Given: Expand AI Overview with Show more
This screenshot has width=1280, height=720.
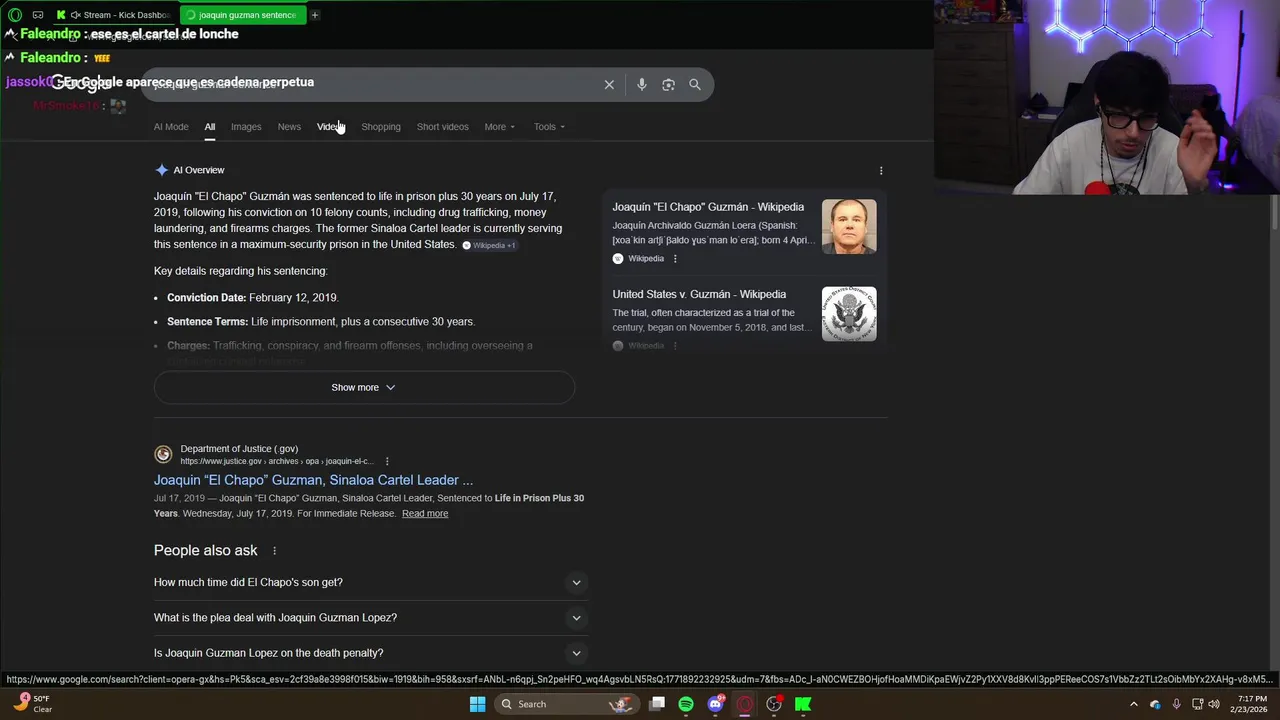Looking at the screenshot, I should click(364, 388).
